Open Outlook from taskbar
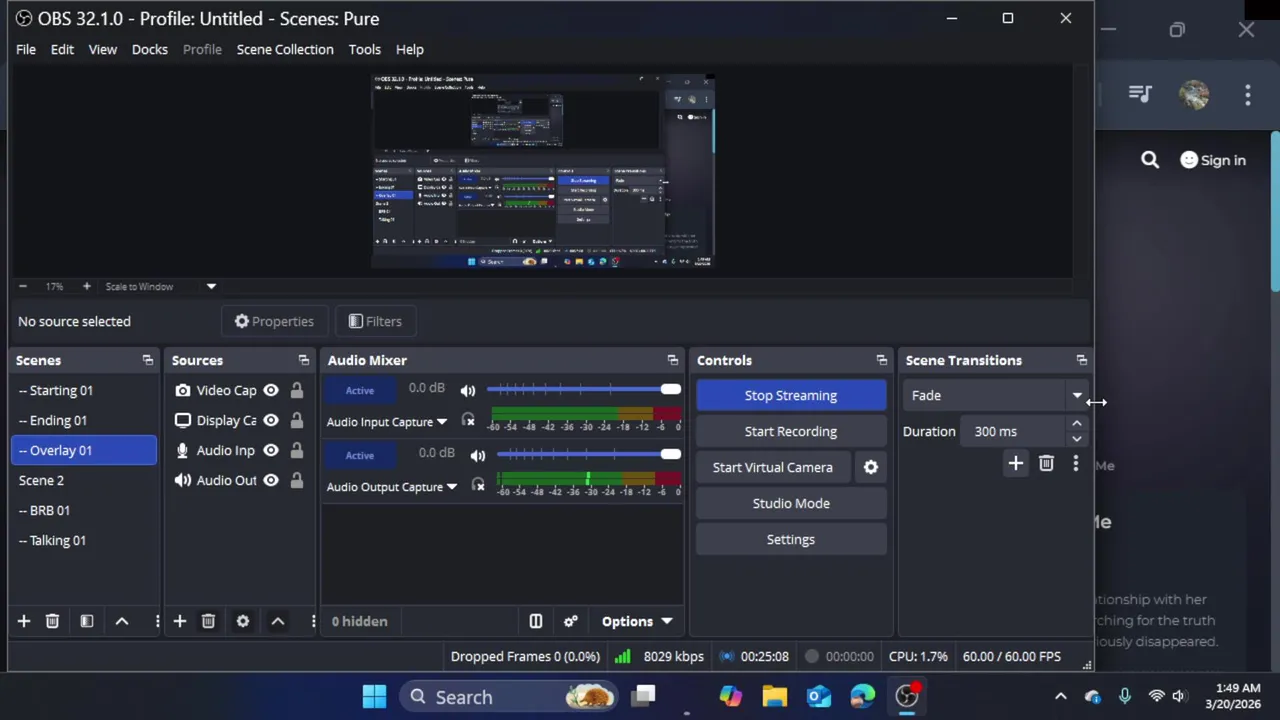Viewport: 1280px width, 720px height. coord(819,696)
